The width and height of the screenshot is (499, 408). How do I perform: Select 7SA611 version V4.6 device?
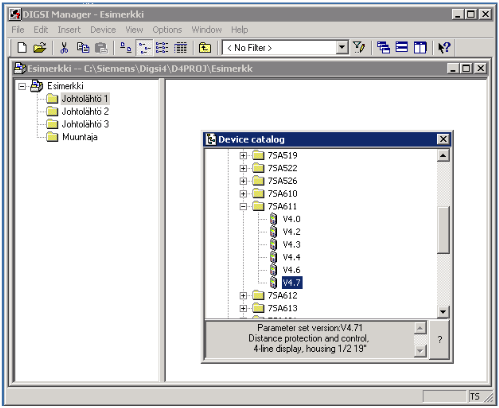pyautogui.click(x=292, y=270)
